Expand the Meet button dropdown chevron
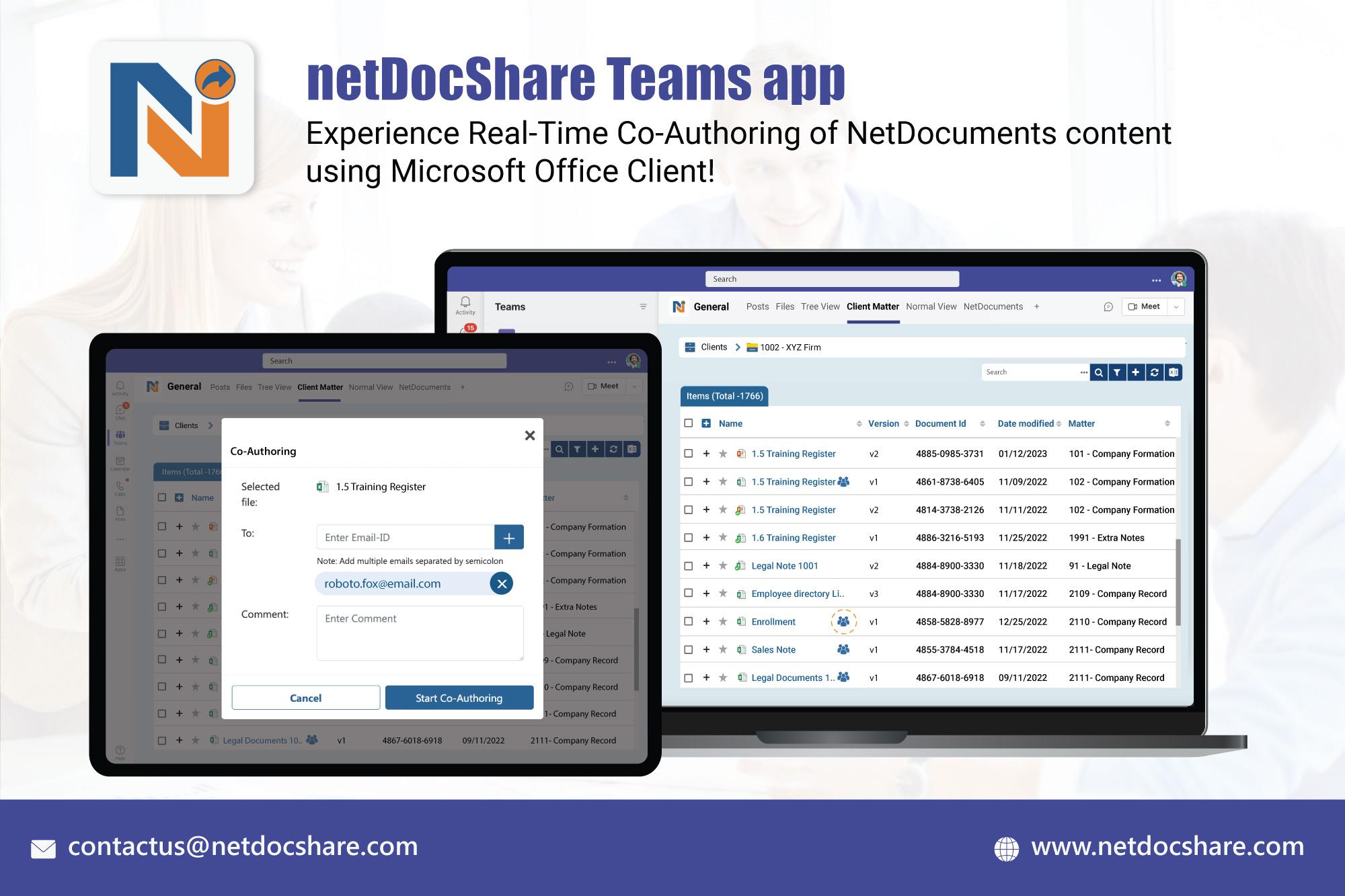The image size is (1345, 896). pyautogui.click(x=1176, y=307)
